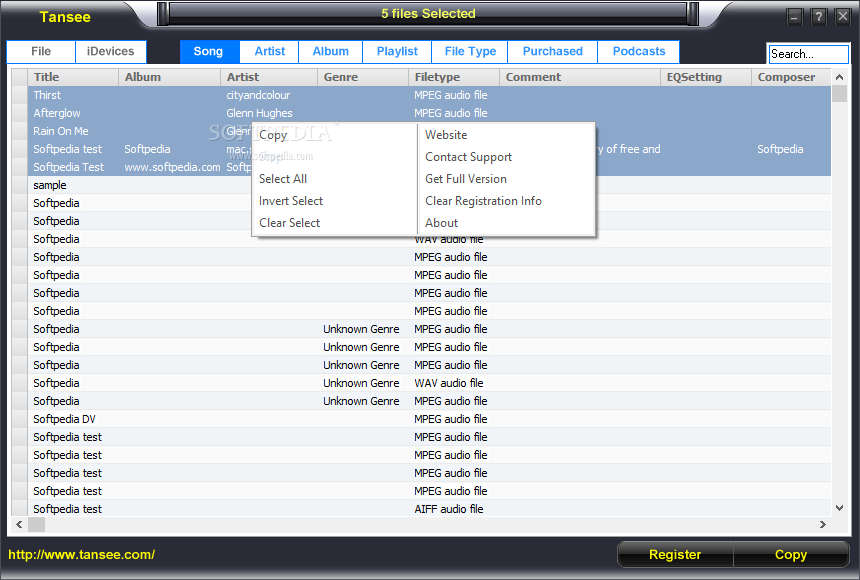Click the www.softpedia.com album cell
Viewport: 860px width, 580px height.
click(172, 167)
